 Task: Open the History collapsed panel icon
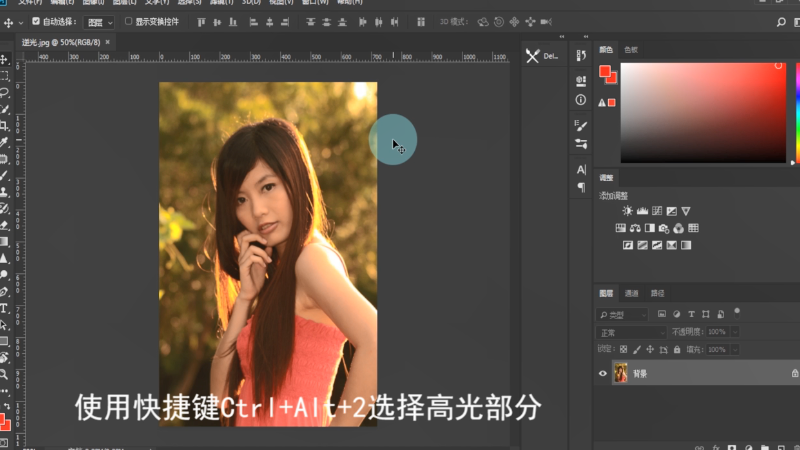point(581,55)
